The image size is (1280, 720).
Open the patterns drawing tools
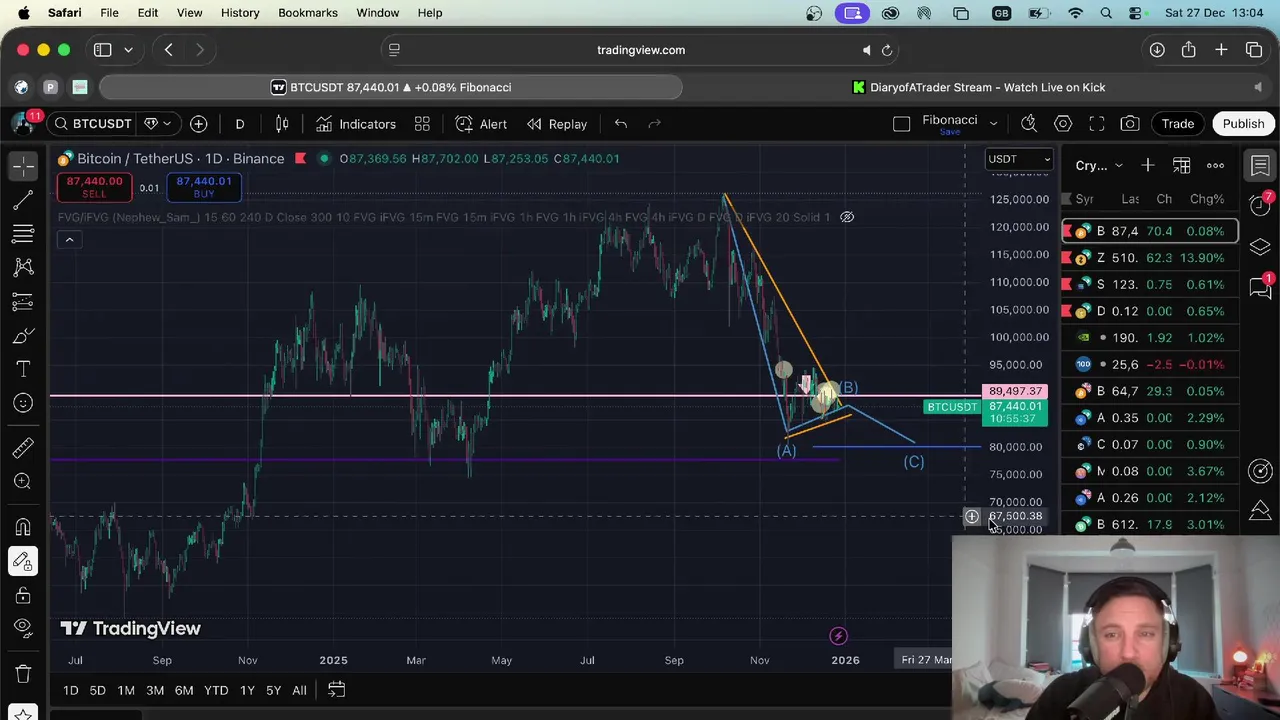23,267
